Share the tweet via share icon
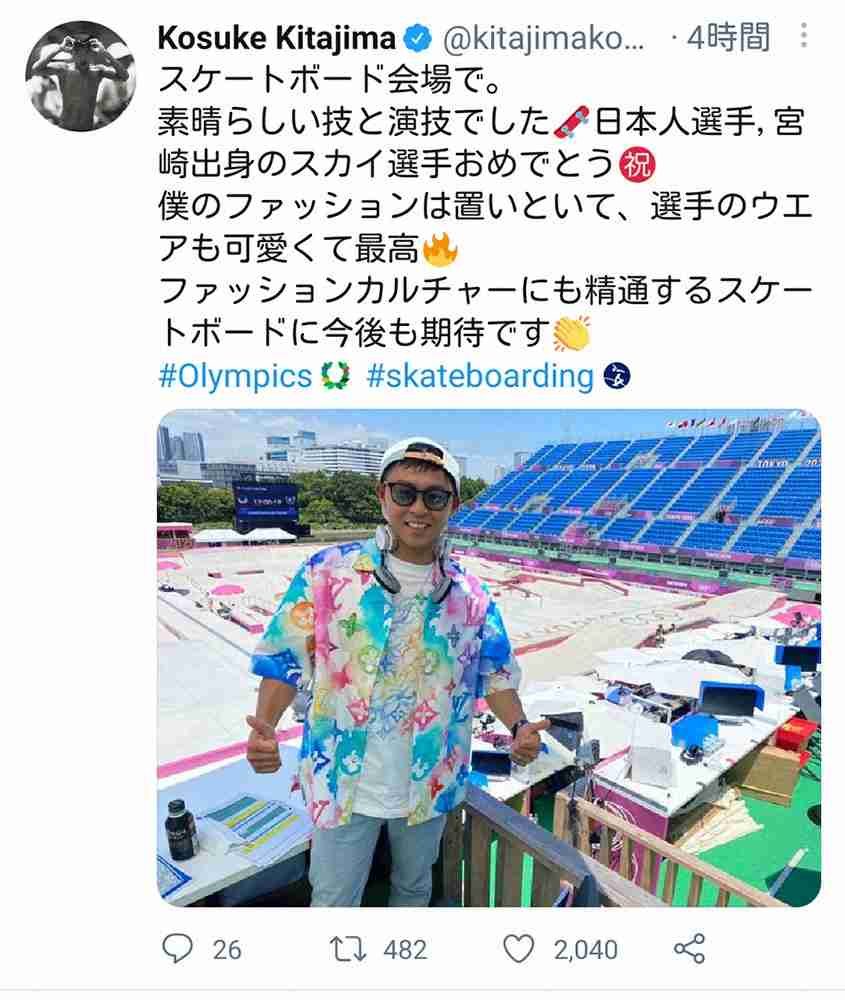 (x=689, y=948)
